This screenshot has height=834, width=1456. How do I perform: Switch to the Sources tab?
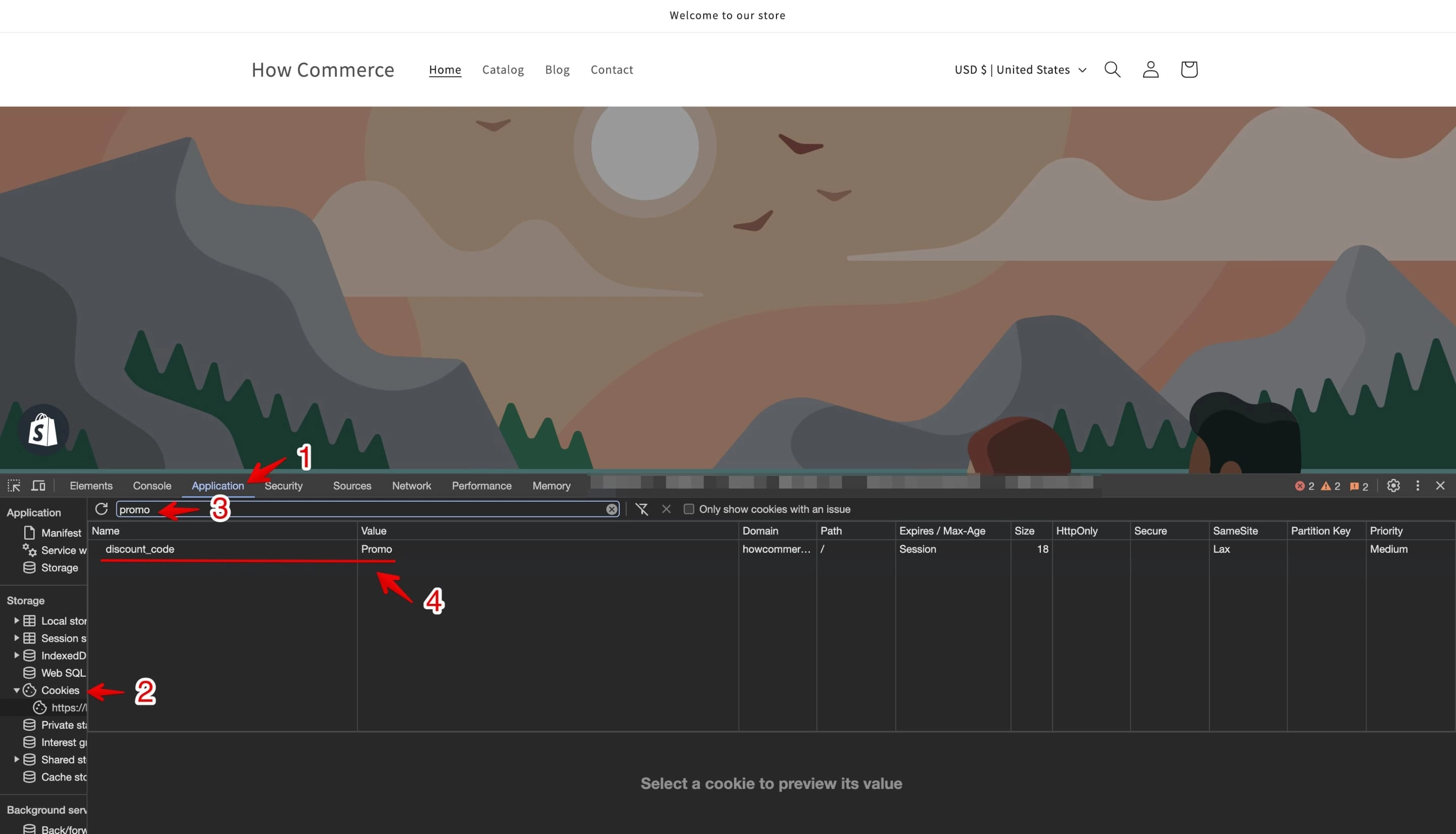tap(352, 486)
